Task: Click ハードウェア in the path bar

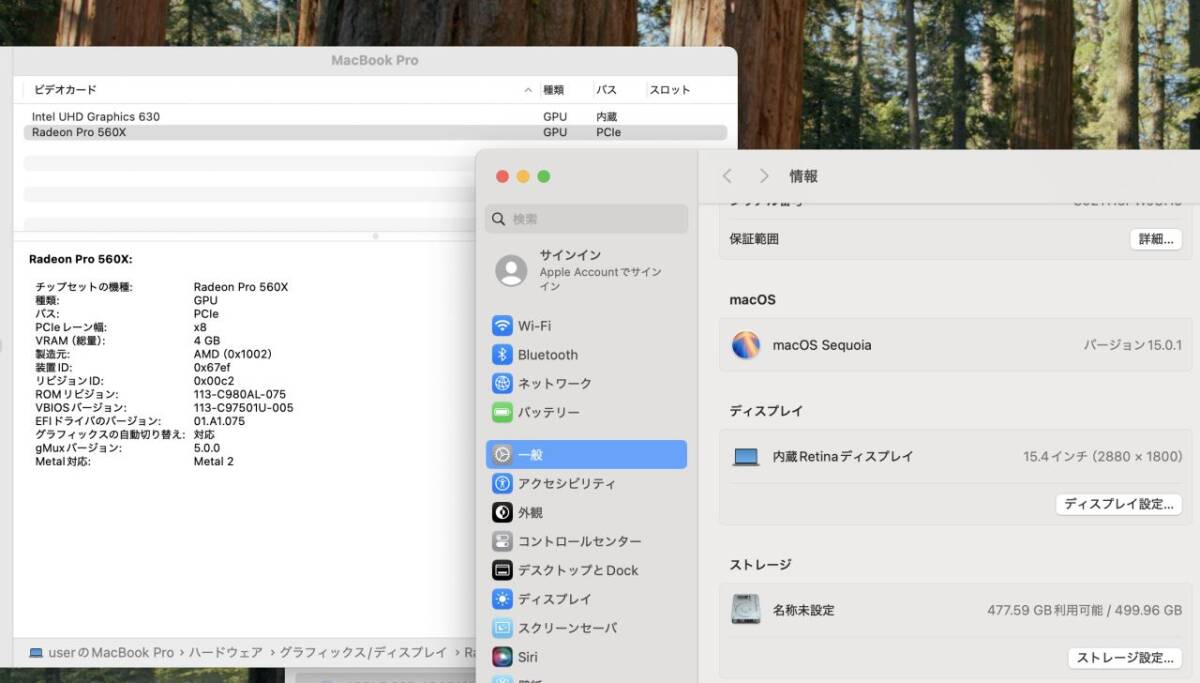Action: (x=226, y=653)
